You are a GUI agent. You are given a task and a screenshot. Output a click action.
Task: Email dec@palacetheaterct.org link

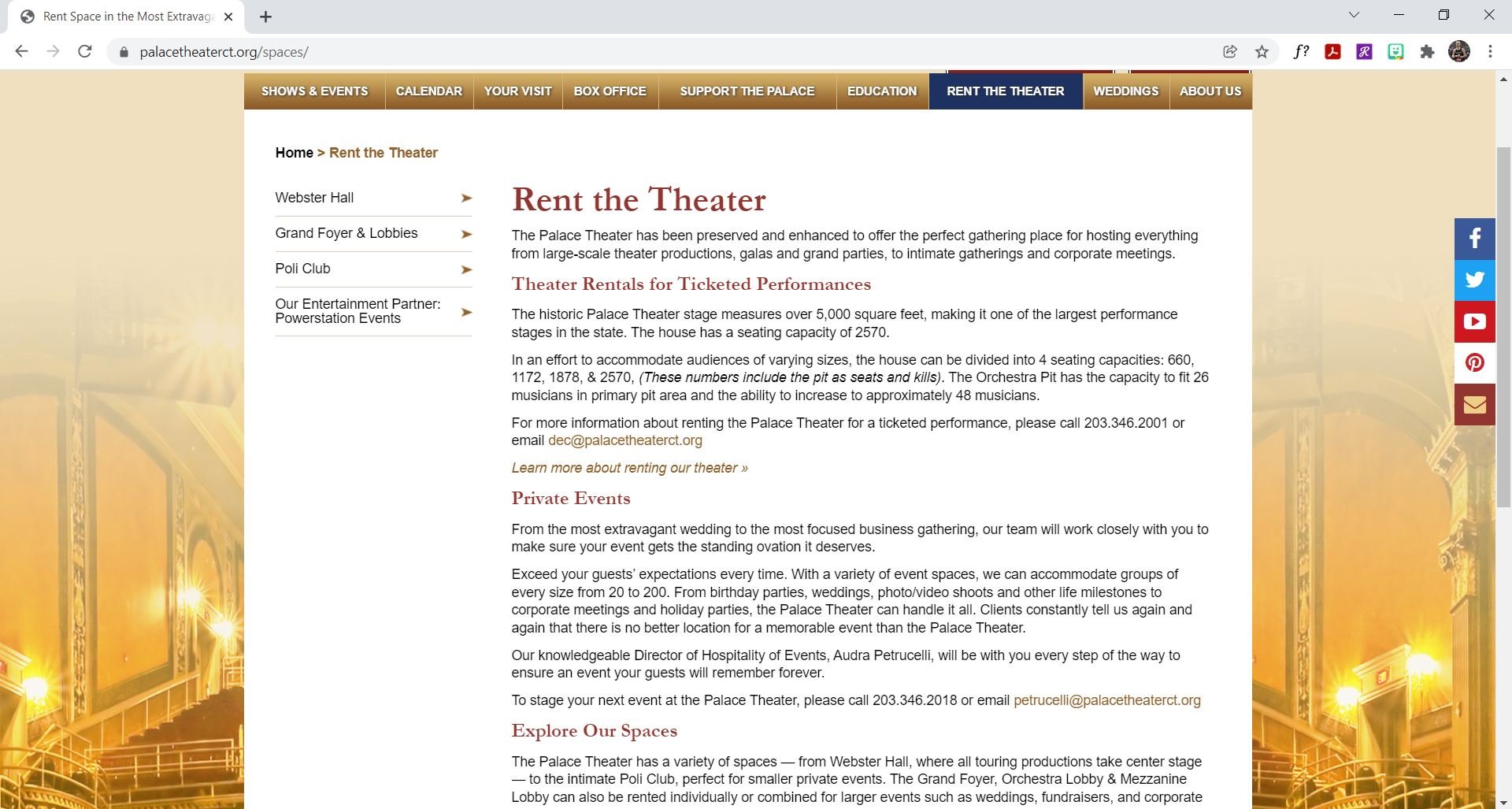(x=625, y=440)
